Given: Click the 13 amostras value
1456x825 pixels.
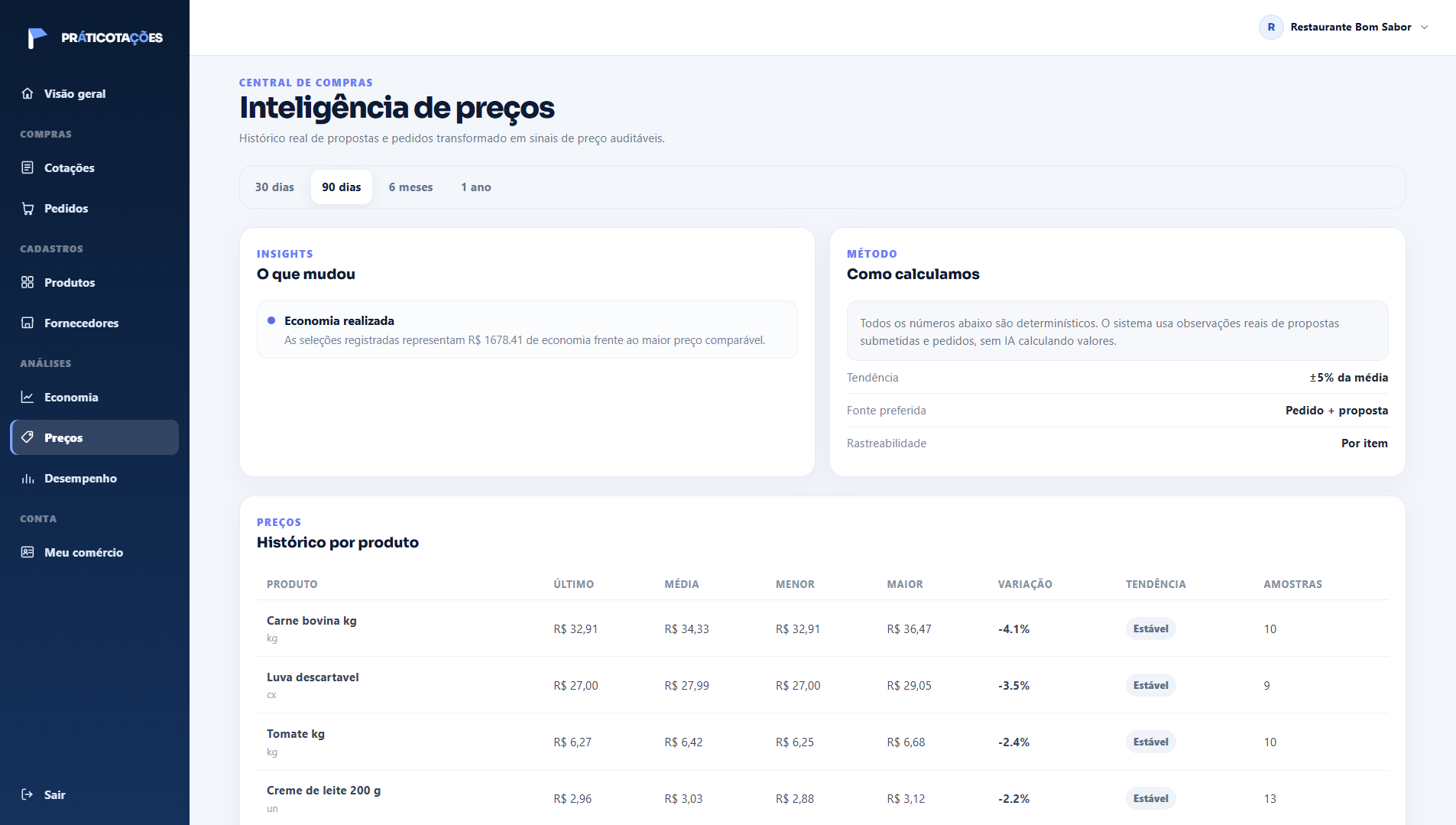Looking at the screenshot, I should coord(1270,799).
